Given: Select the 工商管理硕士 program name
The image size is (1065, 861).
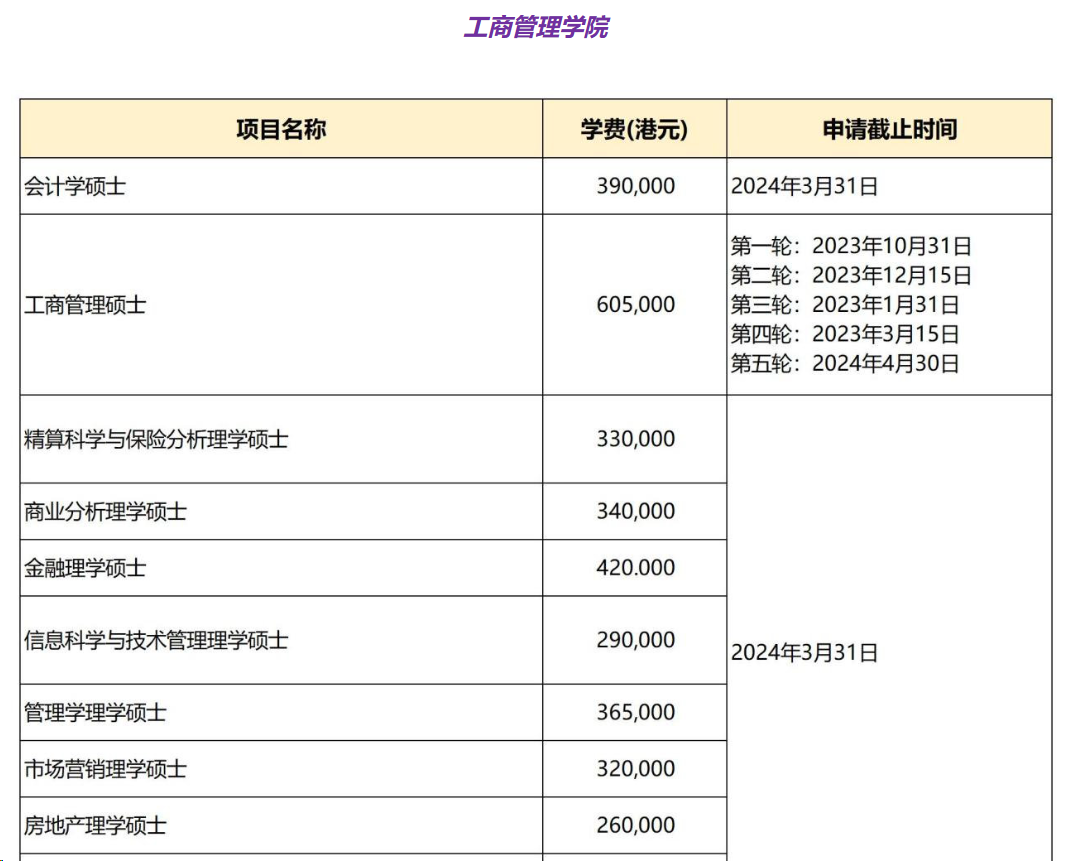Looking at the screenshot, I should point(85,305).
